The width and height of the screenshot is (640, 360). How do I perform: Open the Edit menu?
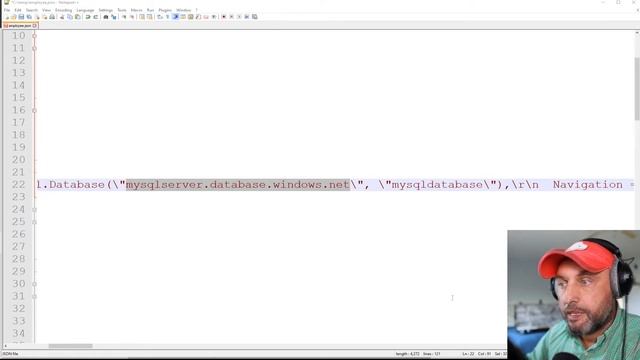18,10
